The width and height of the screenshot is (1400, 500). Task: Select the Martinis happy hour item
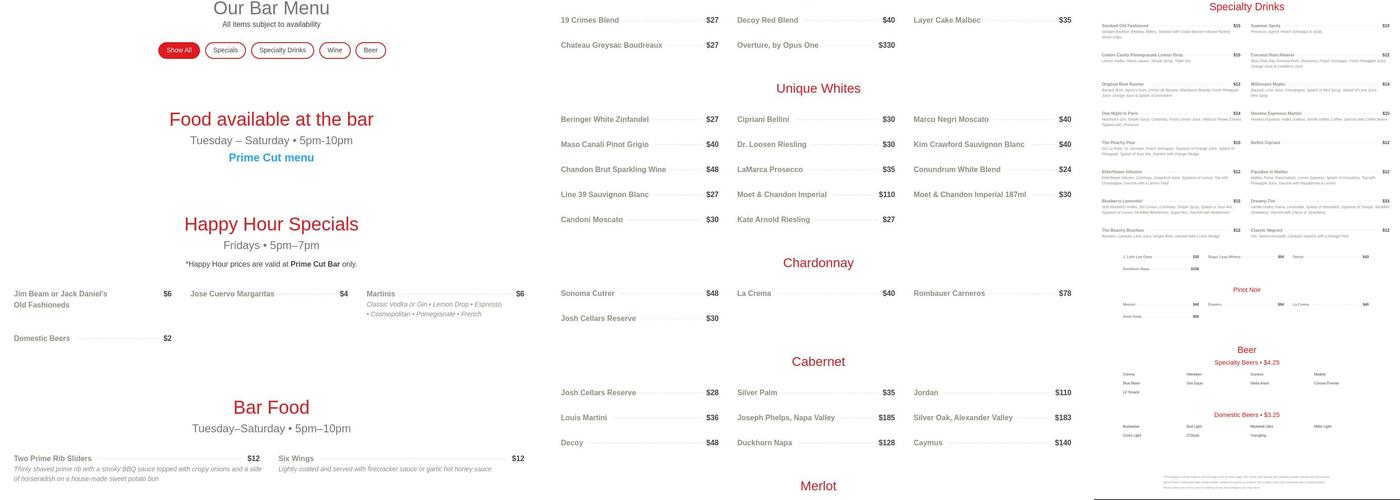(x=381, y=294)
